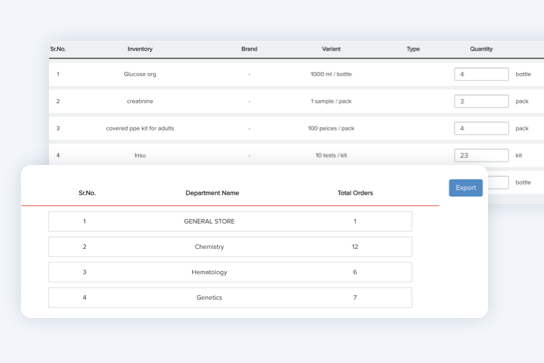Screen dimensions: 544x363
Task: Click total orders value 6 for Hematology
Action: tap(355, 272)
